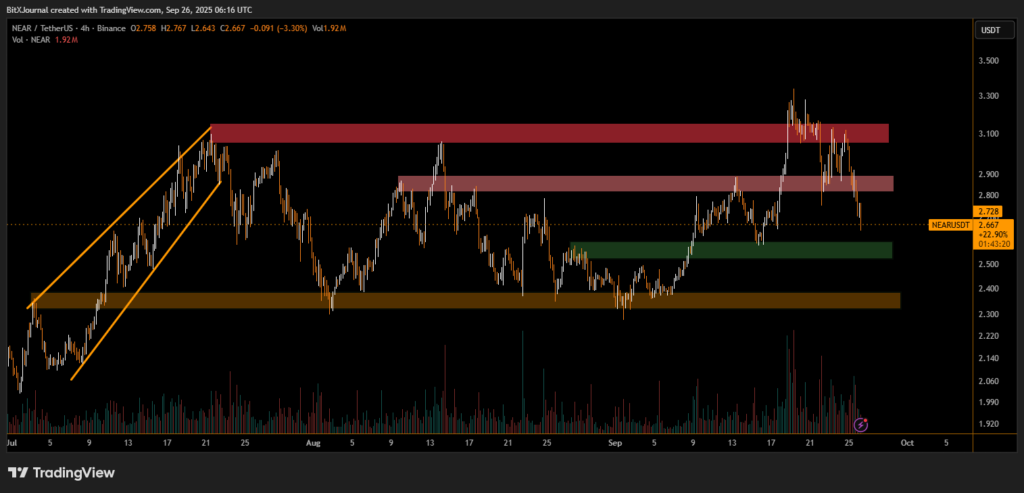Select the dark red upper resistance zone
Image resolution: width=1024 pixels, height=493 pixels.
click(548, 133)
